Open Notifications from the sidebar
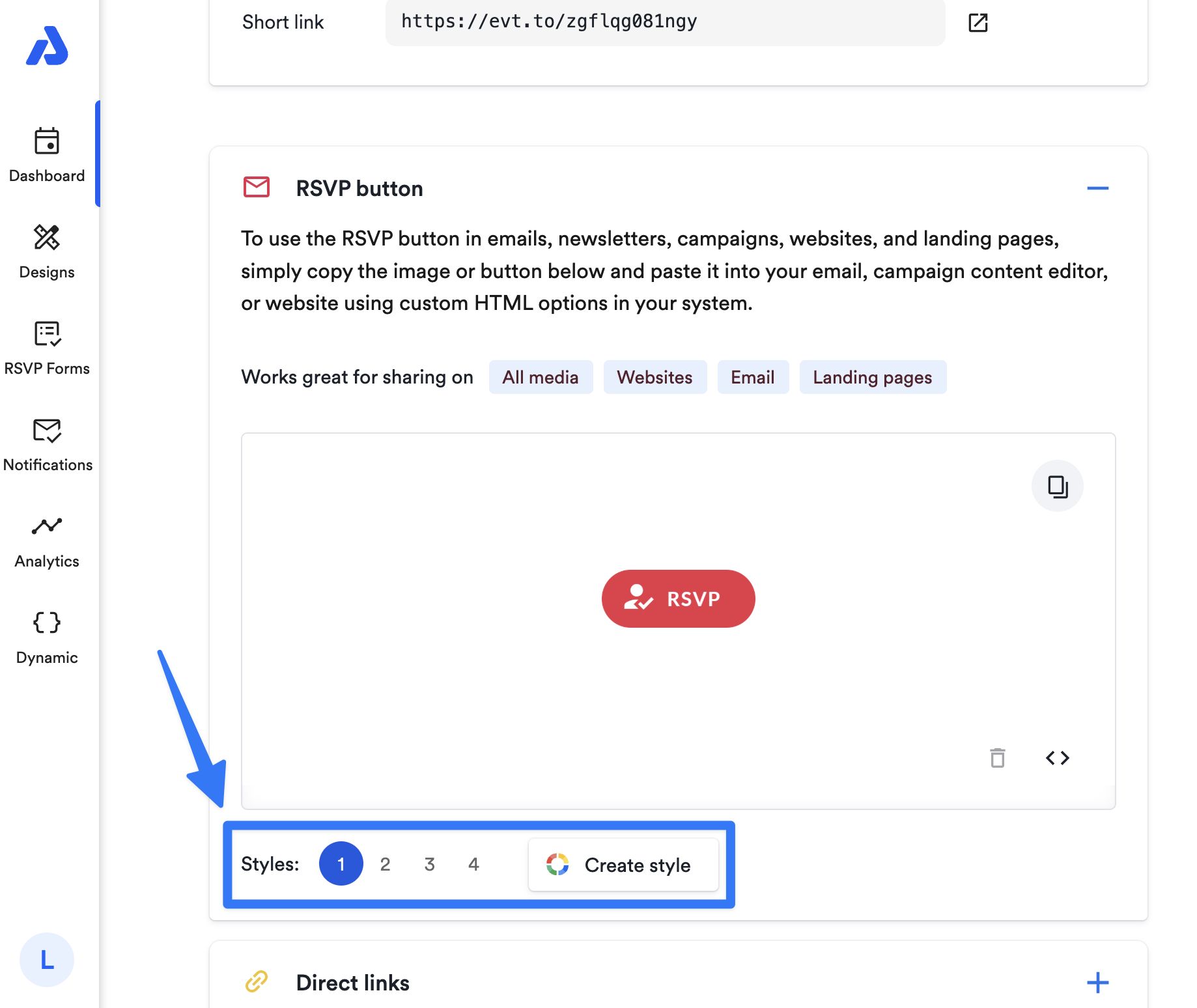The image size is (1197, 1008). 48,445
